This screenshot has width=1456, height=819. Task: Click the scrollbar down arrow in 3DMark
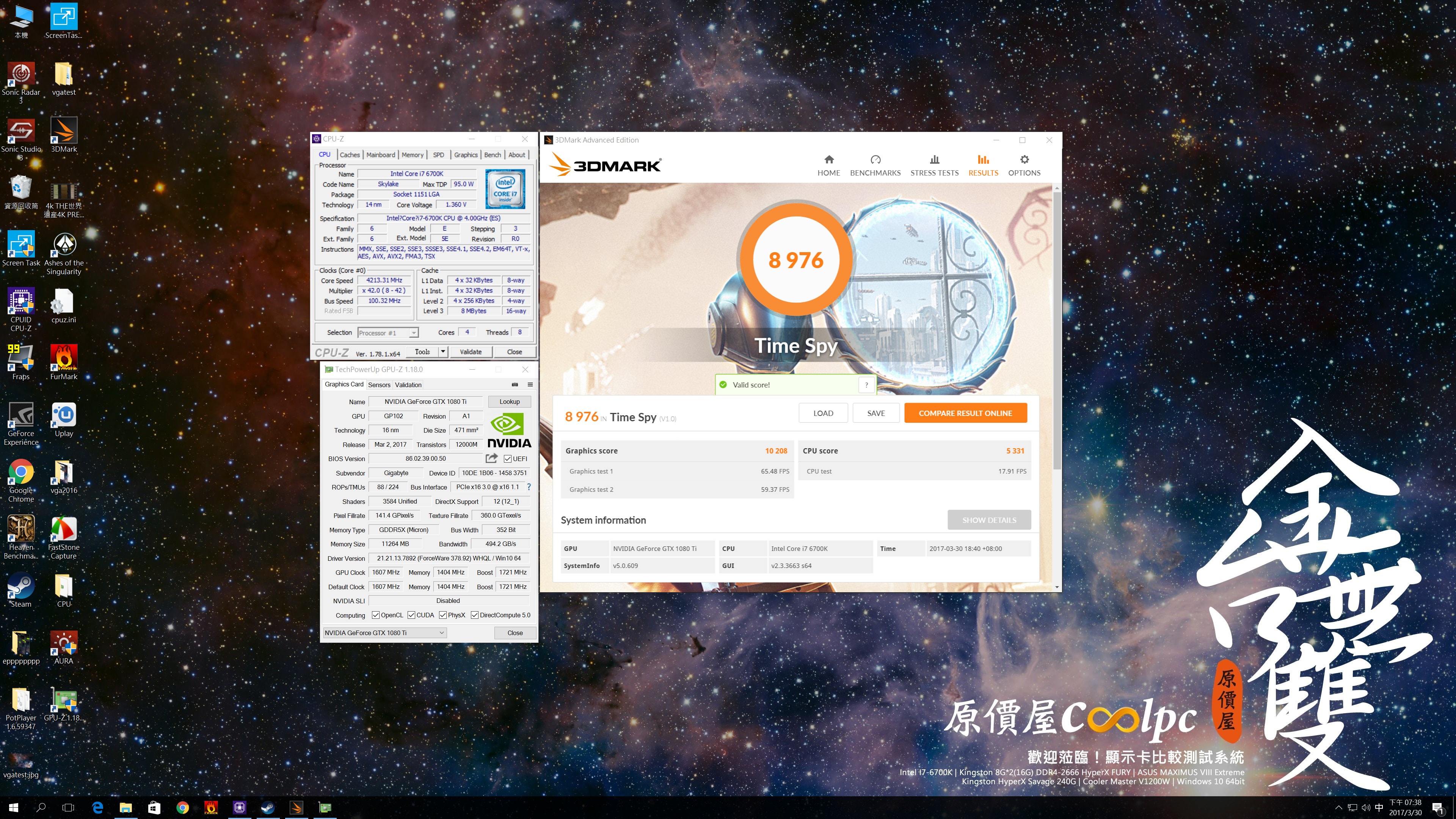click(1057, 587)
